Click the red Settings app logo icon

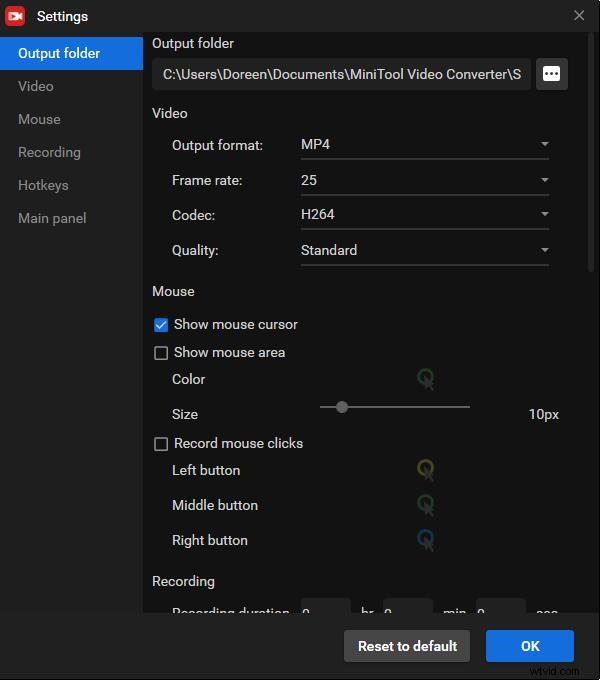[x=15, y=16]
